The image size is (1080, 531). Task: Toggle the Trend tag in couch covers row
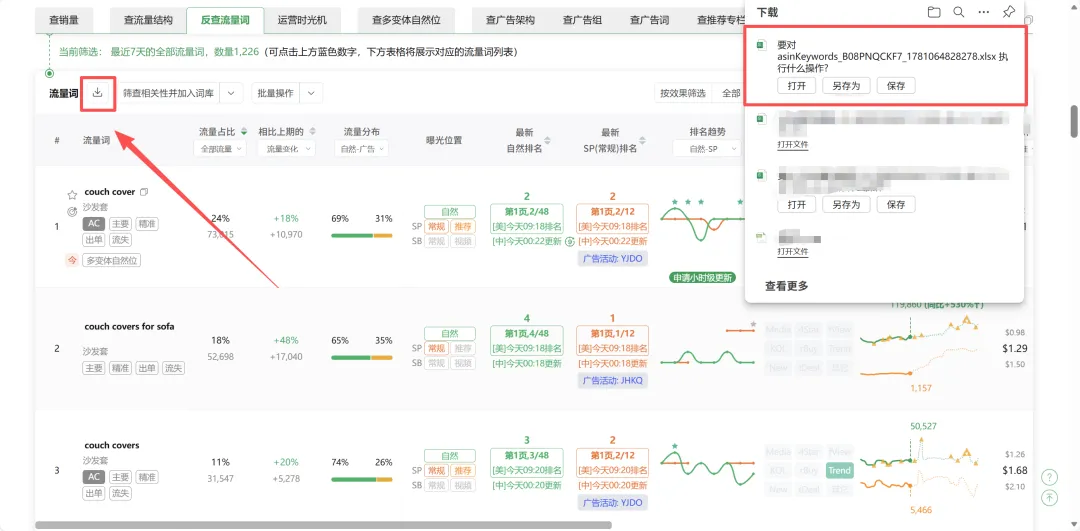[x=840, y=470]
